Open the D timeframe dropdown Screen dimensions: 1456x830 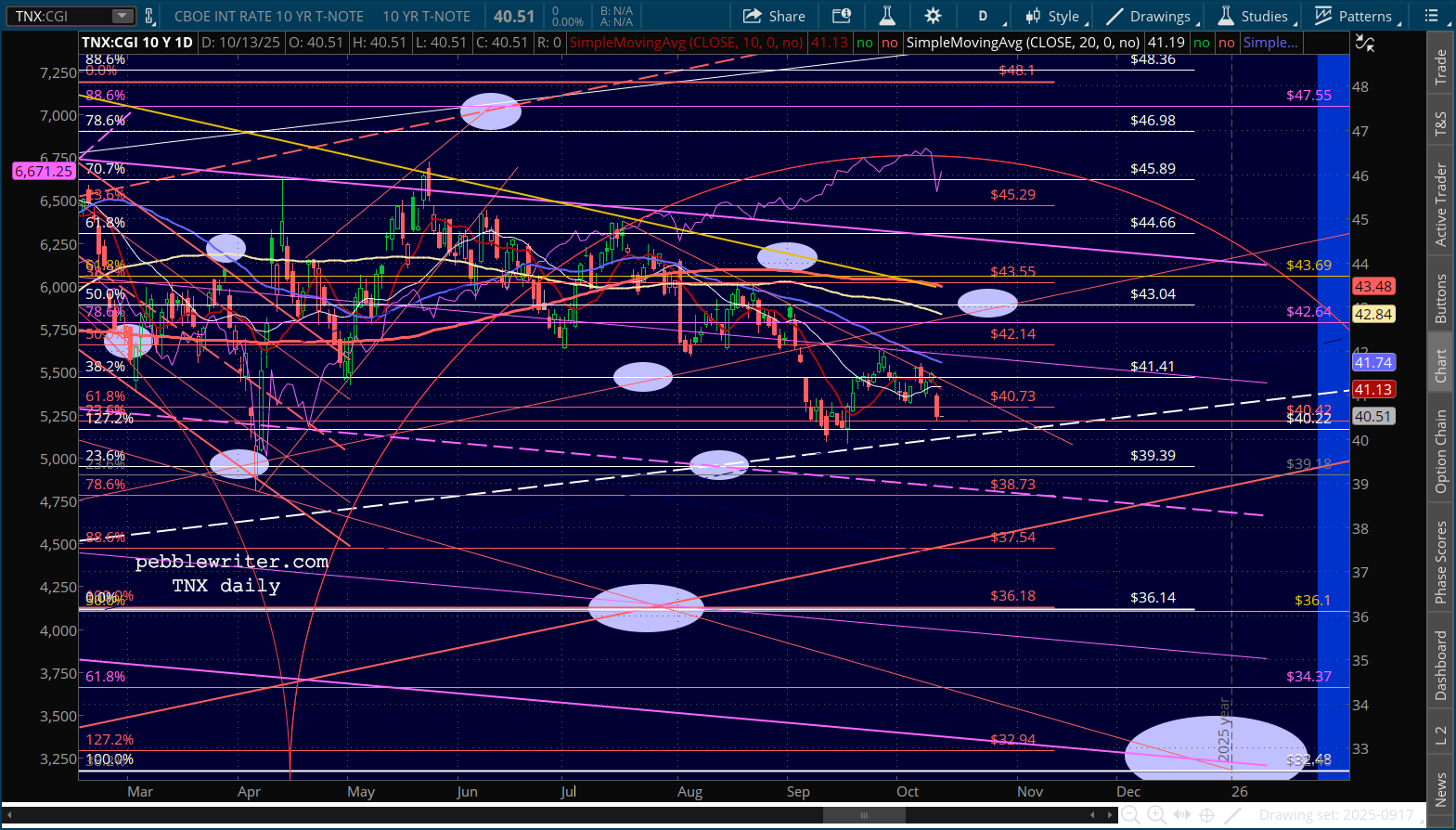click(x=985, y=16)
